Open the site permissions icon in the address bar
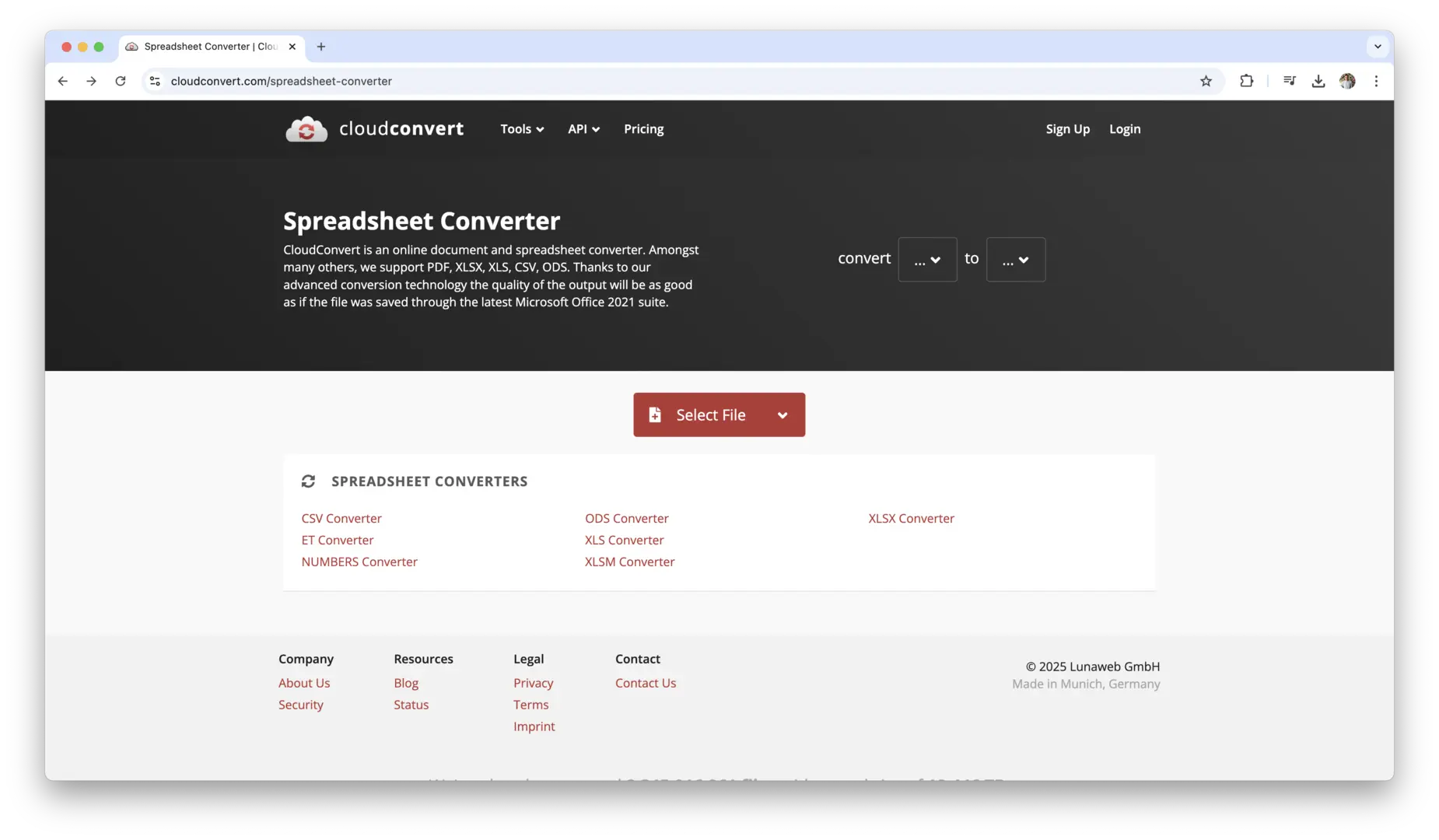The width and height of the screenshot is (1439, 840). pos(155,81)
